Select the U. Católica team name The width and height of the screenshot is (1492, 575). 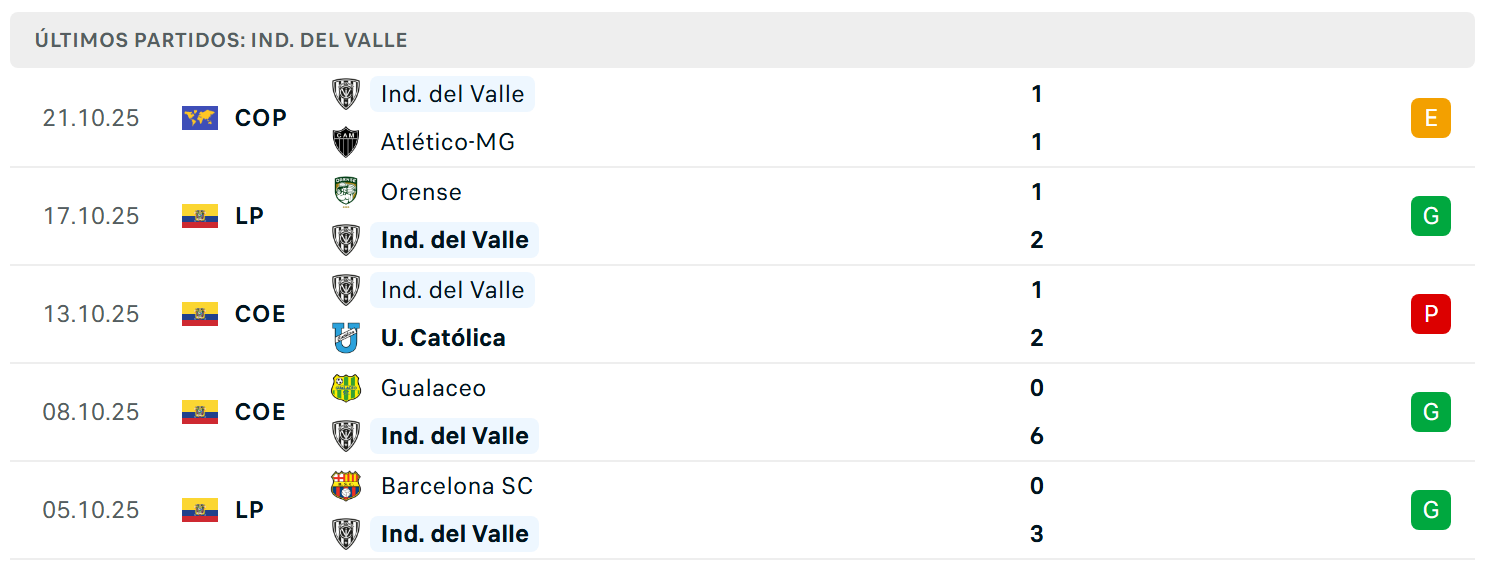(443, 338)
